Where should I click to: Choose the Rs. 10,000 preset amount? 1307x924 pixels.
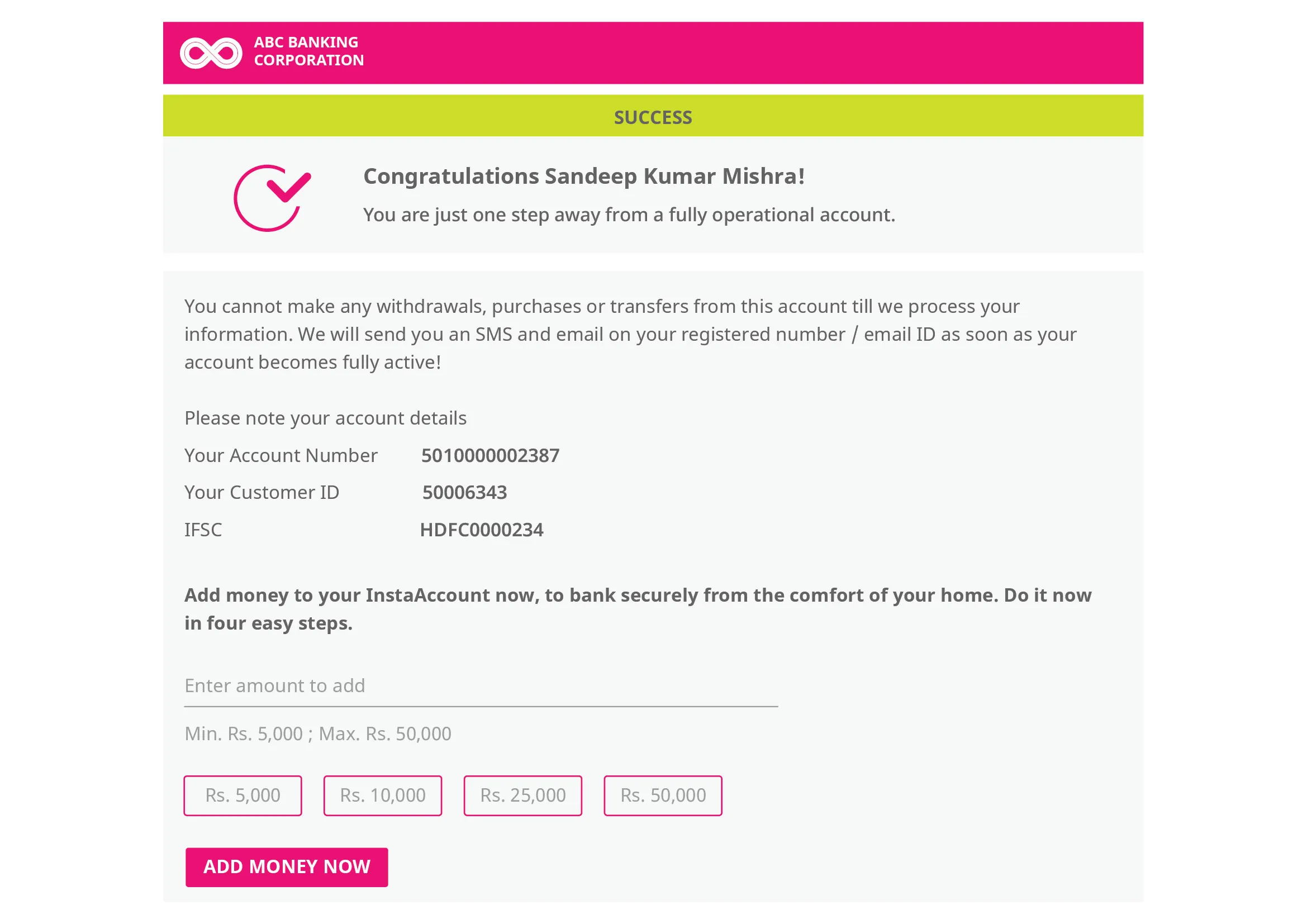(383, 795)
